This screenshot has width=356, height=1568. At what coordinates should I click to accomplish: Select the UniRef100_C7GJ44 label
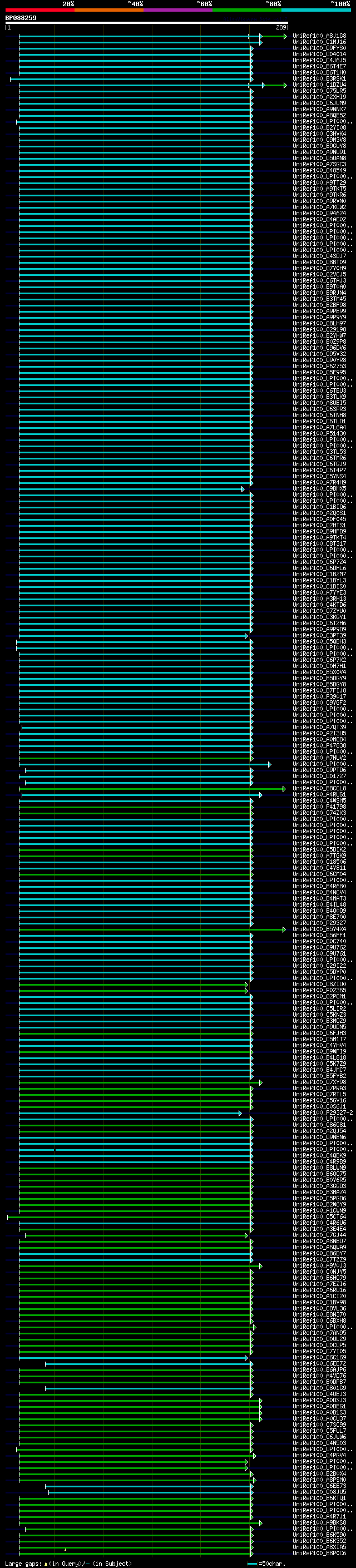click(x=319, y=1235)
